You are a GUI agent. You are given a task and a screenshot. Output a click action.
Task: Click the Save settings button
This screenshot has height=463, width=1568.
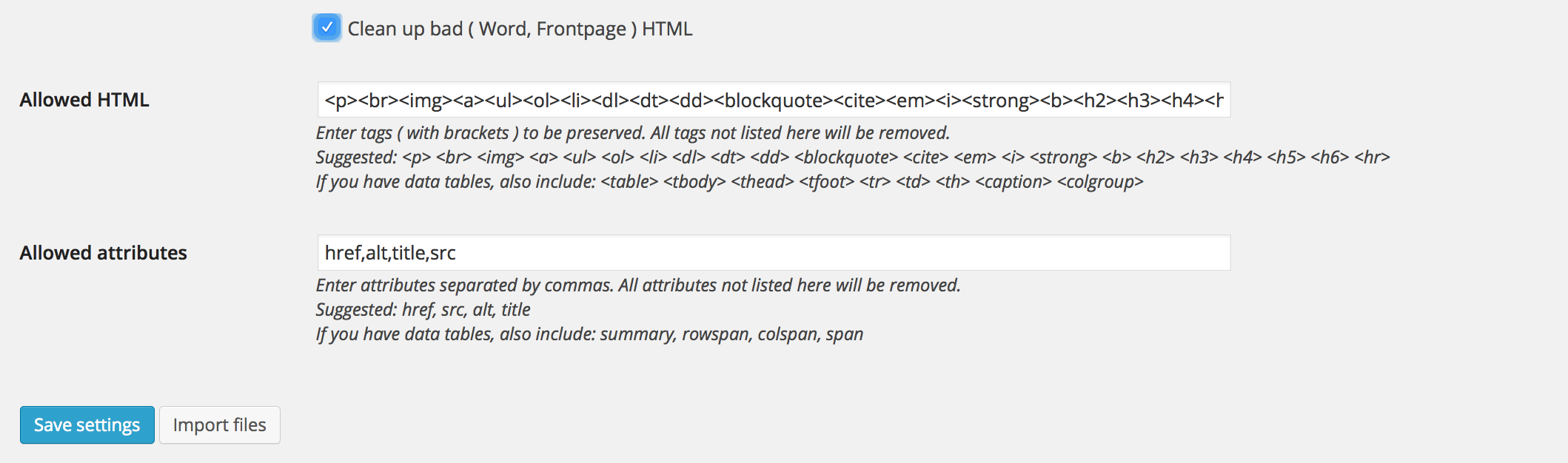(87, 425)
